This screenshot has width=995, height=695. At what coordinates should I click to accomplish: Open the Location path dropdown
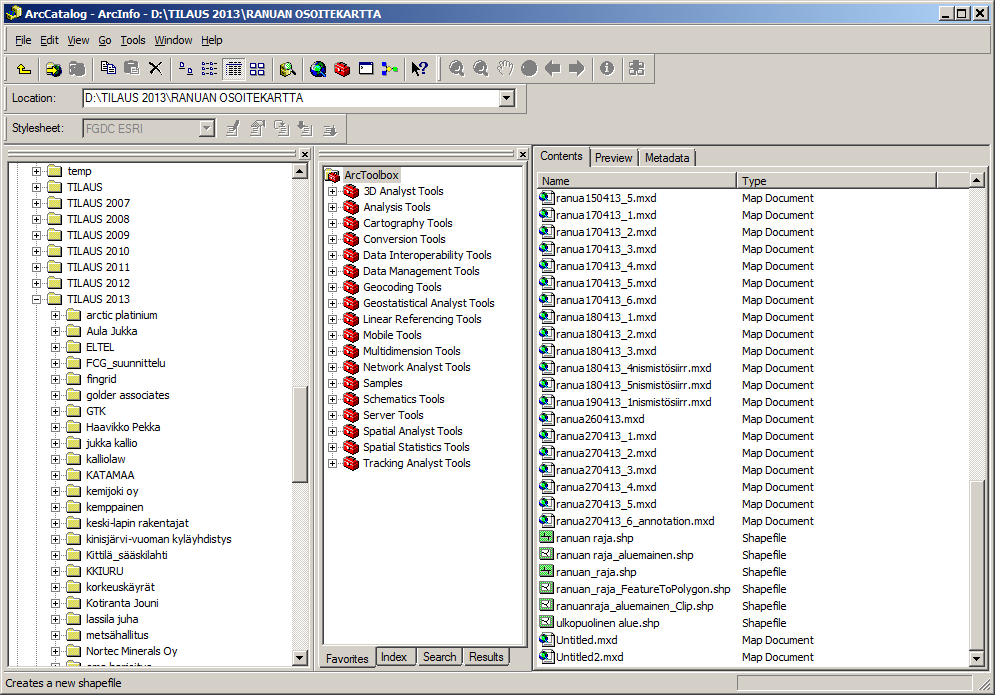506,98
